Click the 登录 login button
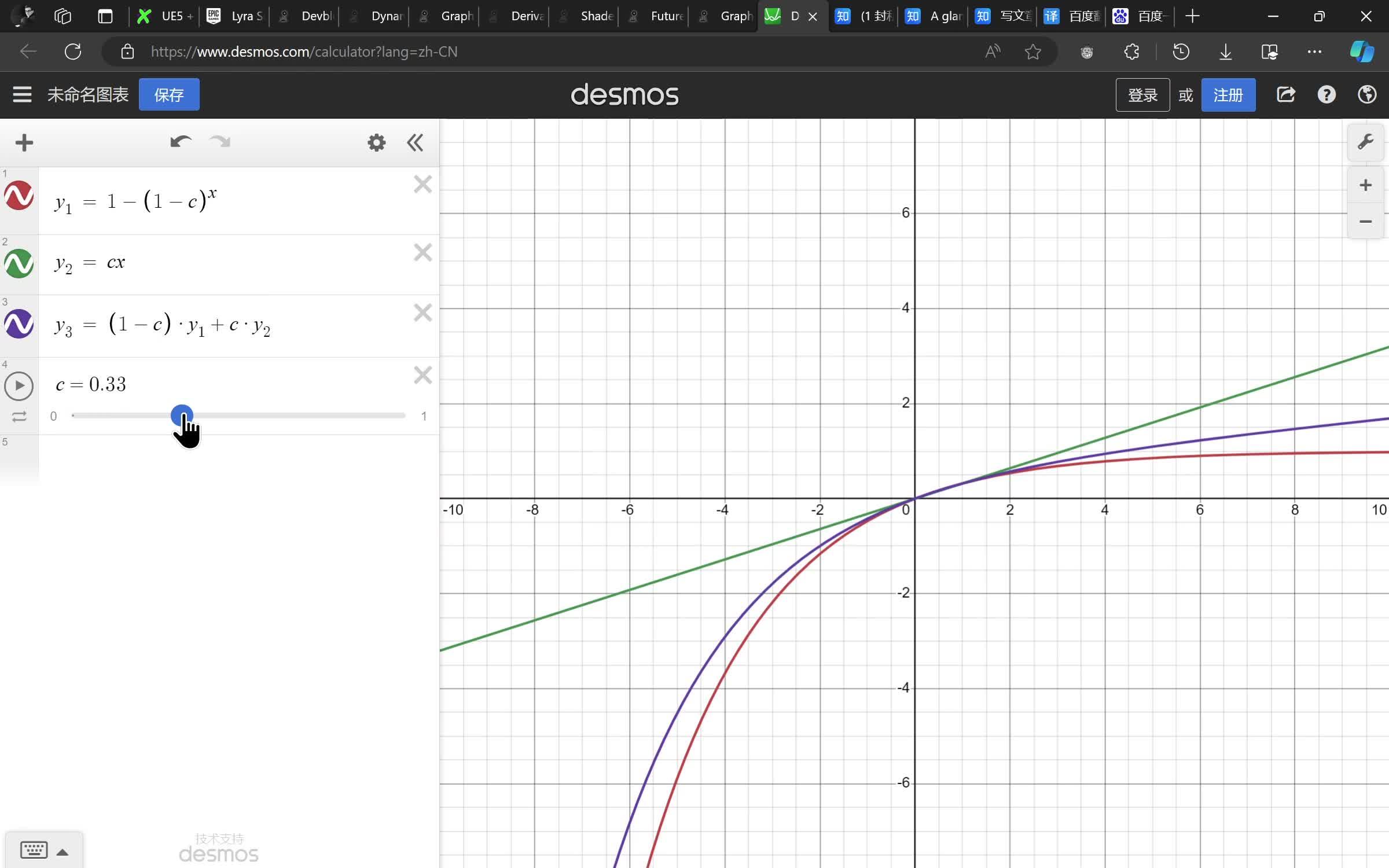Viewport: 1389px width, 868px height. [x=1142, y=94]
